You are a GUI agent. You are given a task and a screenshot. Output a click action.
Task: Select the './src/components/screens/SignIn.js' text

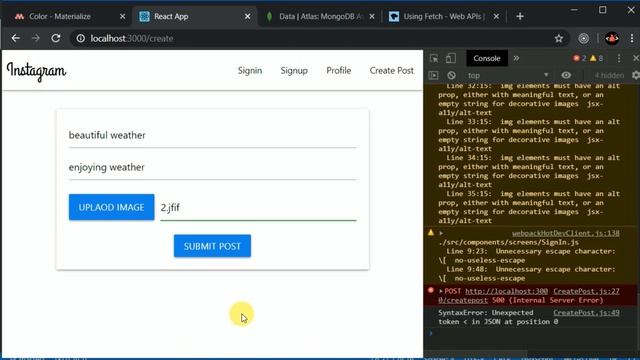508,242
